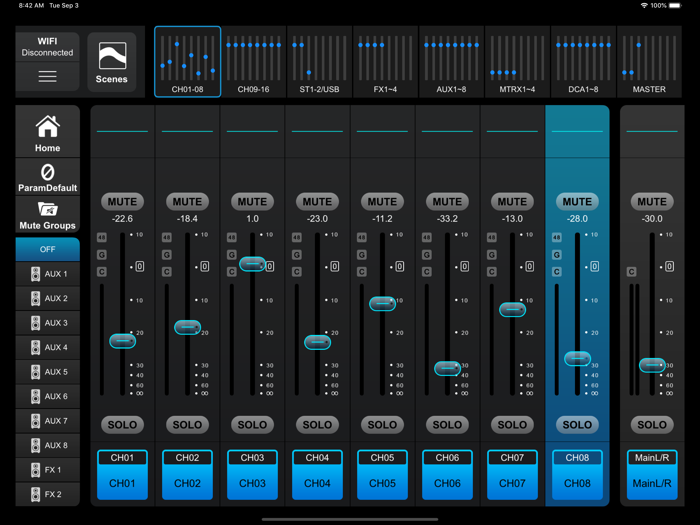Go to the Home screen
The height and width of the screenshot is (525, 700).
48,132
